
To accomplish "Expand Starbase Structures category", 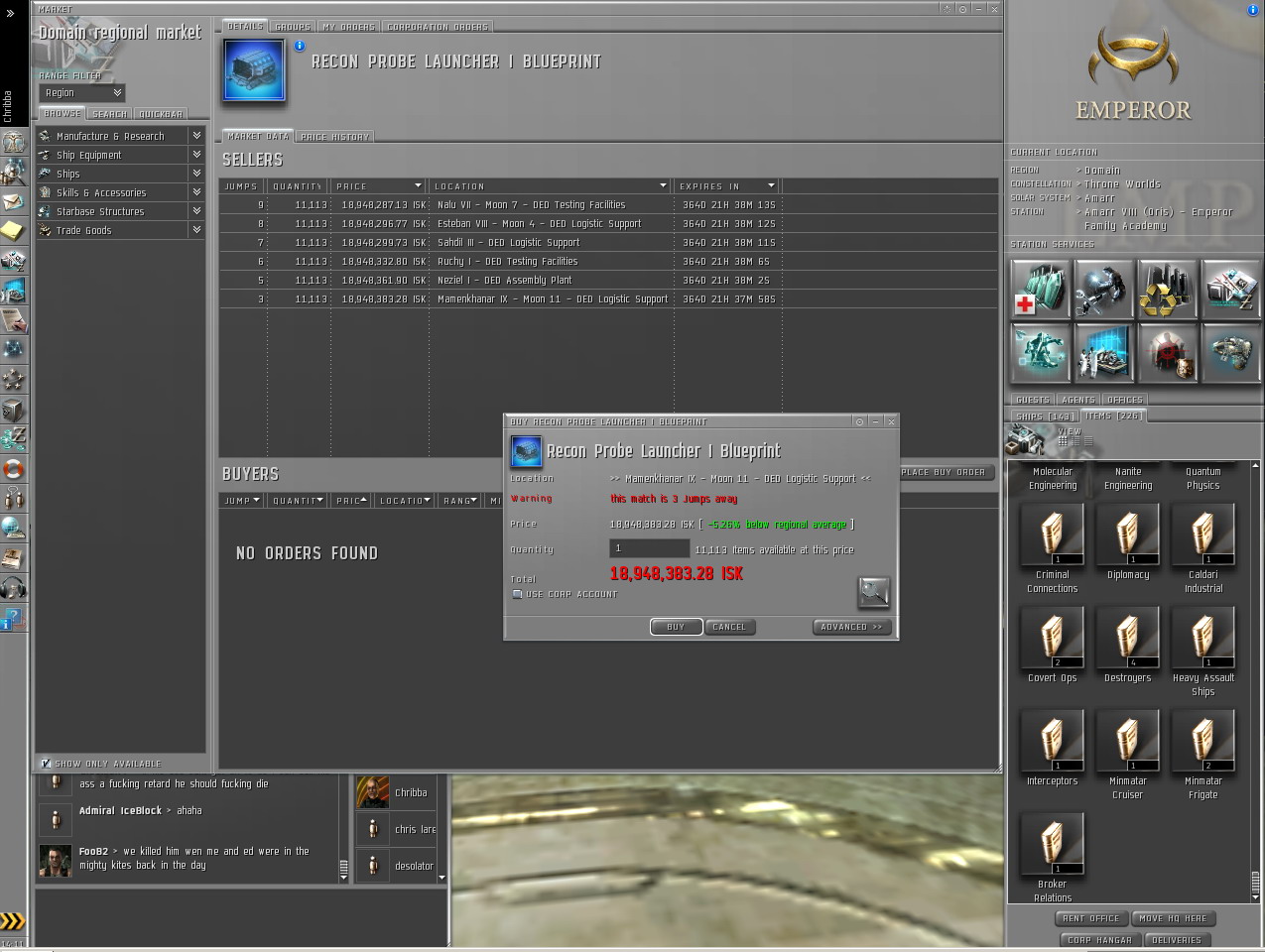I will (120, 211).
